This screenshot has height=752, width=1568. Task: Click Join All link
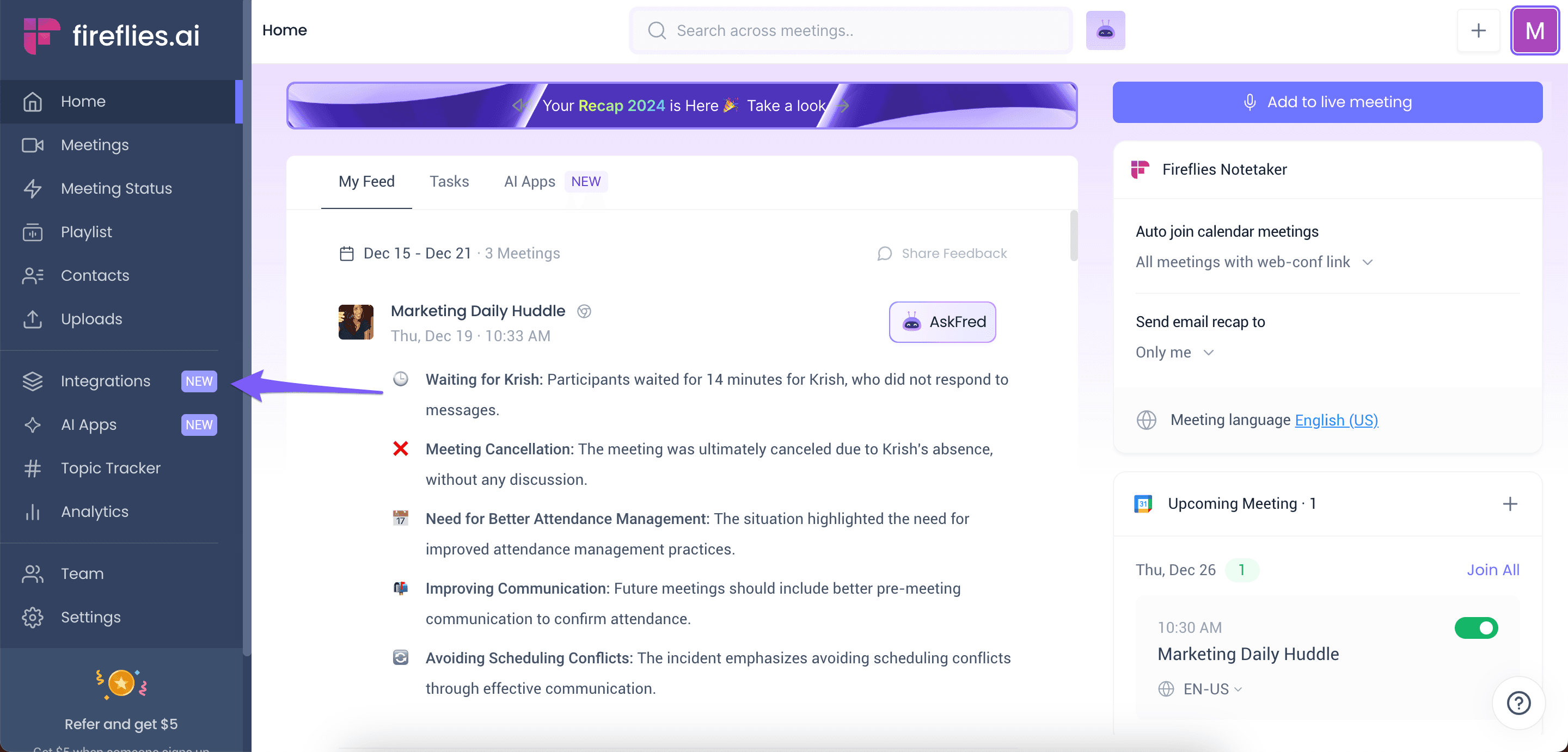point(1492,570)
